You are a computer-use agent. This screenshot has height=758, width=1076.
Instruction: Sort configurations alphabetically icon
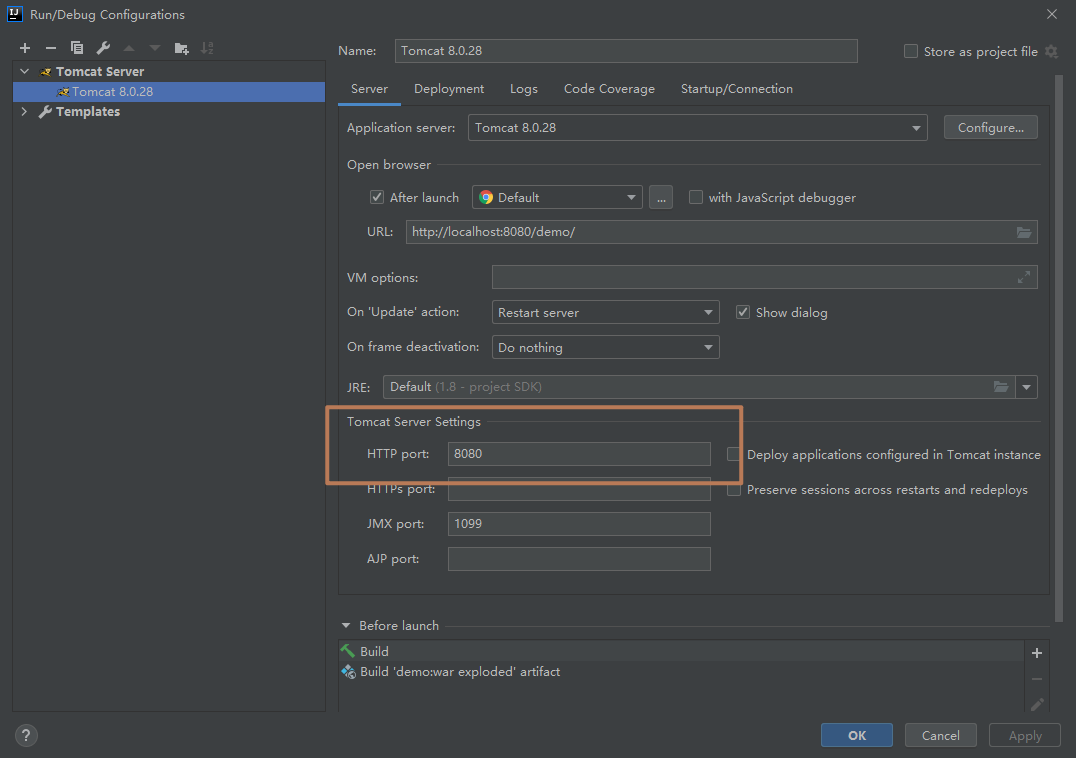(207, 48)
